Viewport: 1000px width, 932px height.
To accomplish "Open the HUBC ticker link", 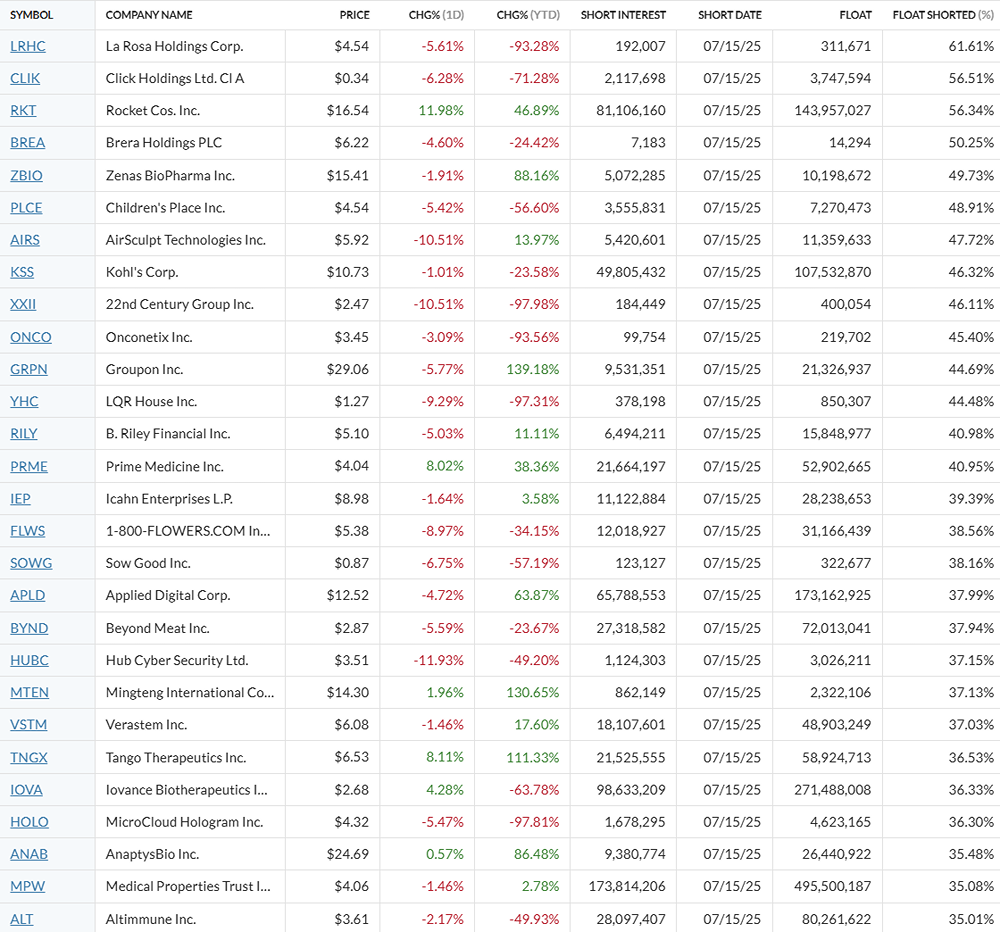I will coord(29,660).
